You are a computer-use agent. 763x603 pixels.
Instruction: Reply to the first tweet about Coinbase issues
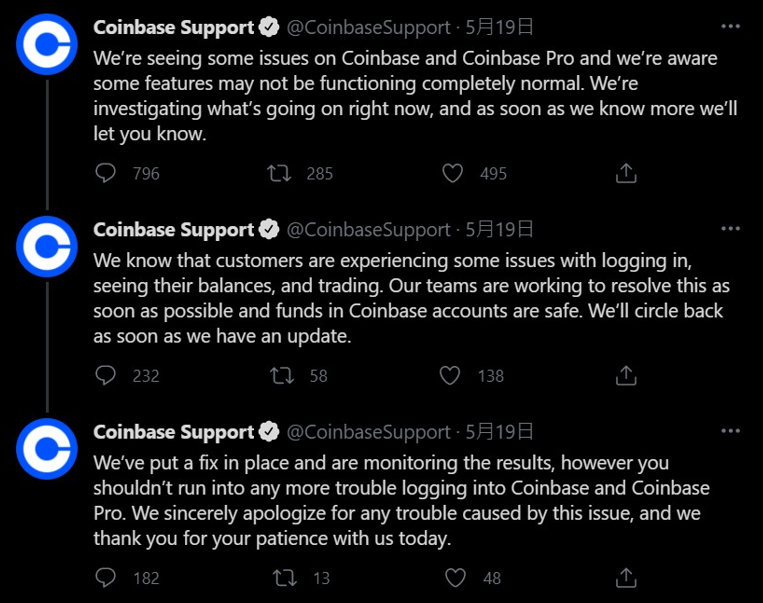[x=106, y=173]
